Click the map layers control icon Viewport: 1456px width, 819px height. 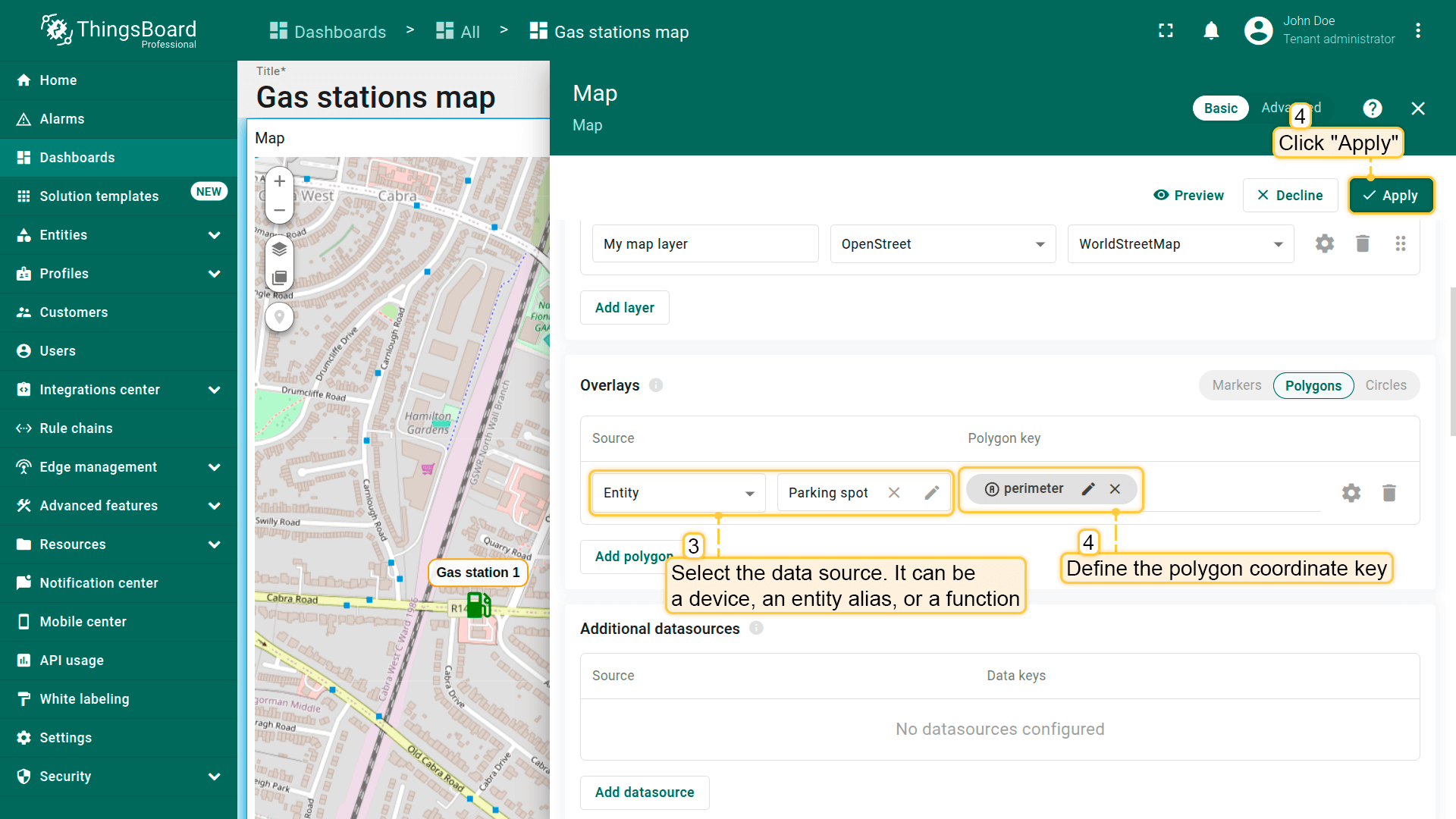click(x=279, y=249)
